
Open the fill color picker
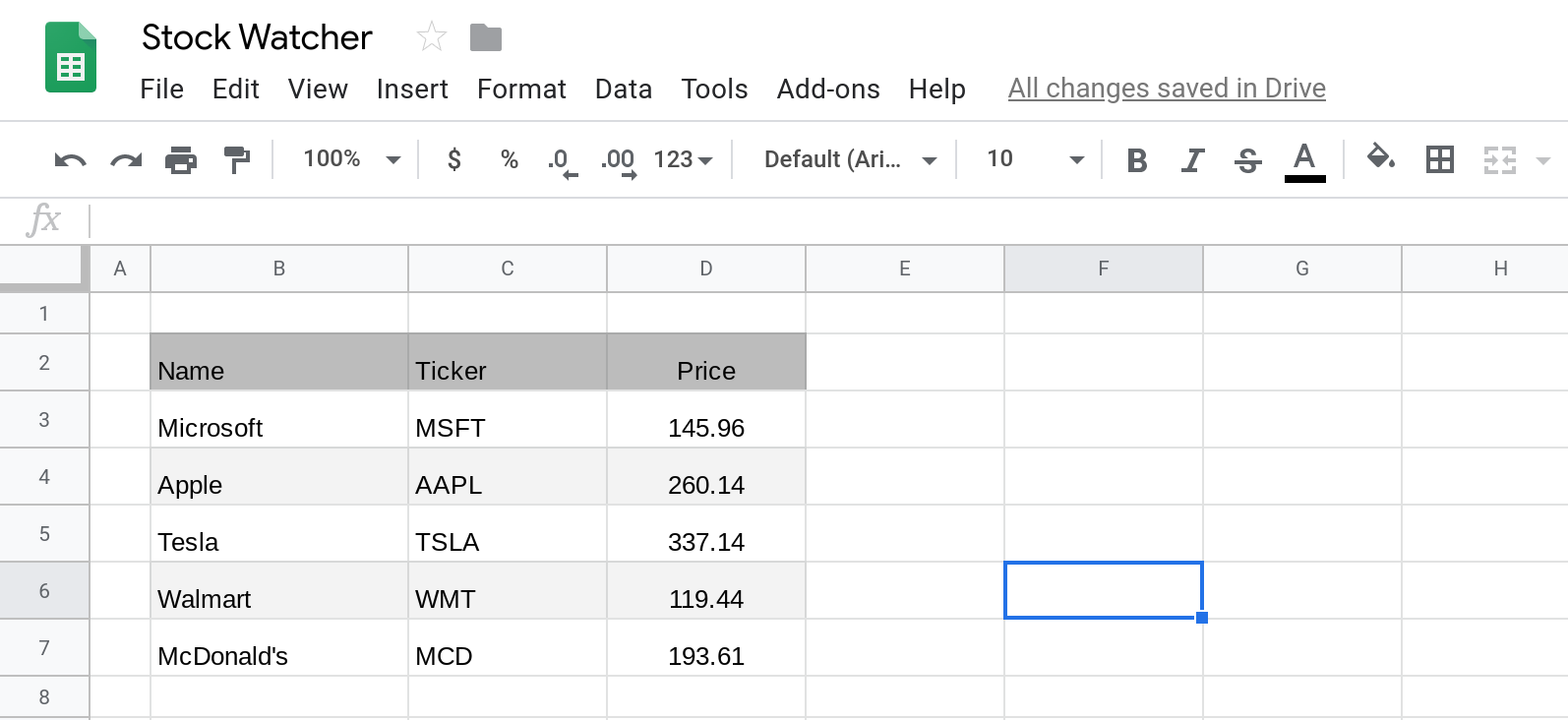click(1381, 157)
